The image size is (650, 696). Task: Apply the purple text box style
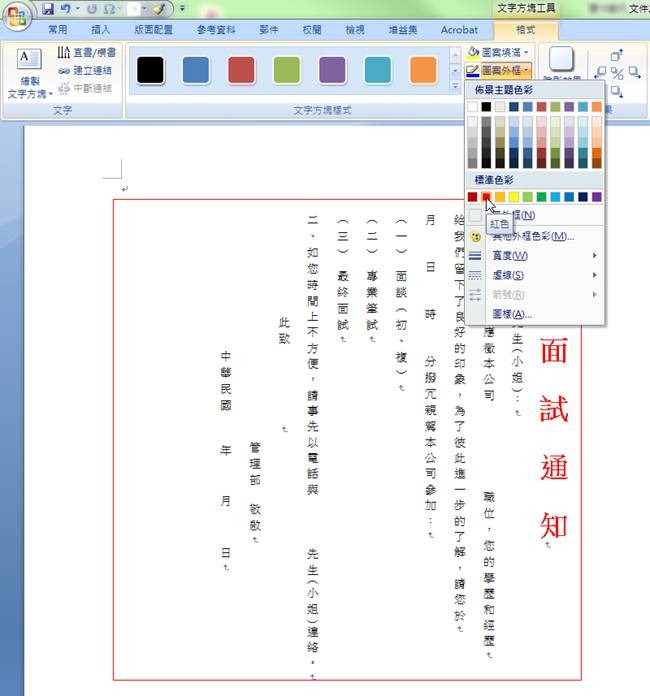pos(332,70)
